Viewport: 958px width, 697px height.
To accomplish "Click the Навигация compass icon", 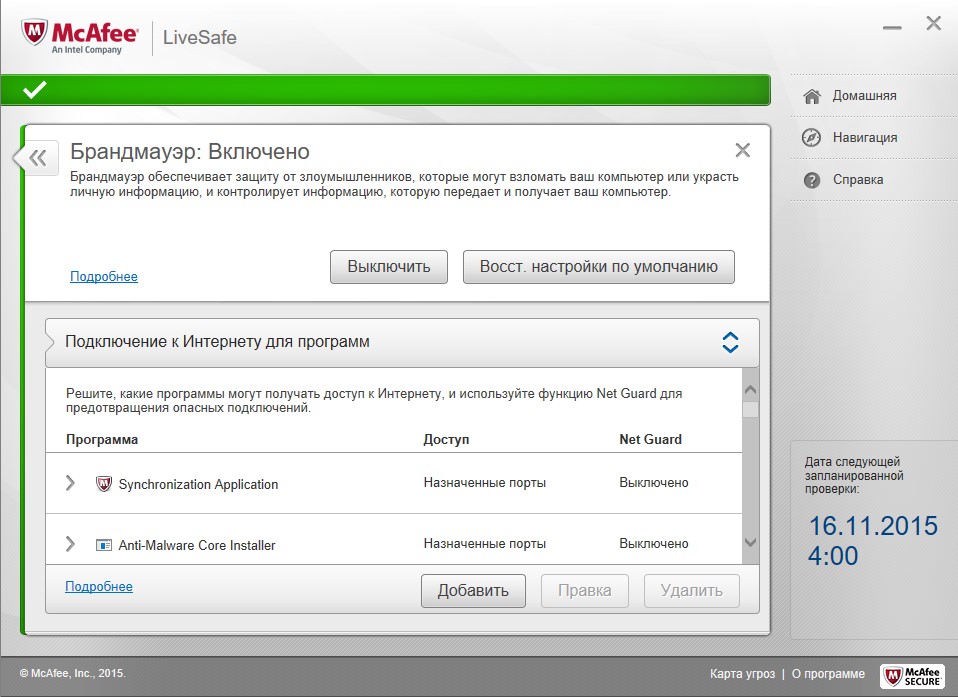I will point(811,137).
